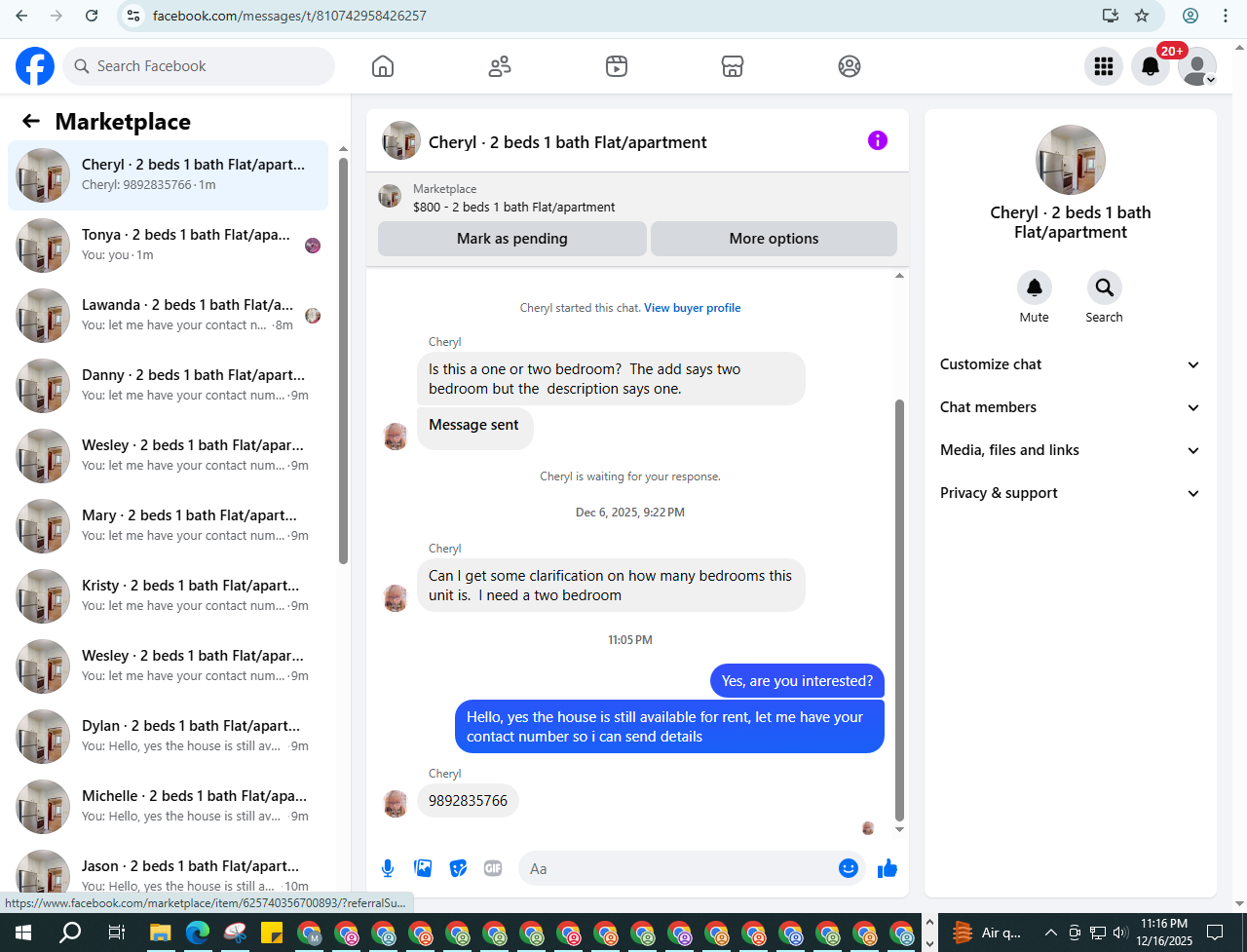Open the Chrome three-dot menu
Screen dimensions: 1247x952
[x=1226, y=16]
